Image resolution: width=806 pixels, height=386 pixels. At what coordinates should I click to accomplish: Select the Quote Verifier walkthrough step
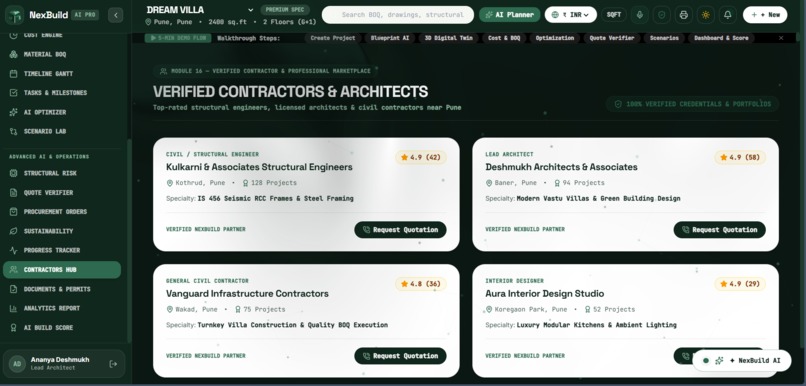pyautogui.click(x=612, y=38)
